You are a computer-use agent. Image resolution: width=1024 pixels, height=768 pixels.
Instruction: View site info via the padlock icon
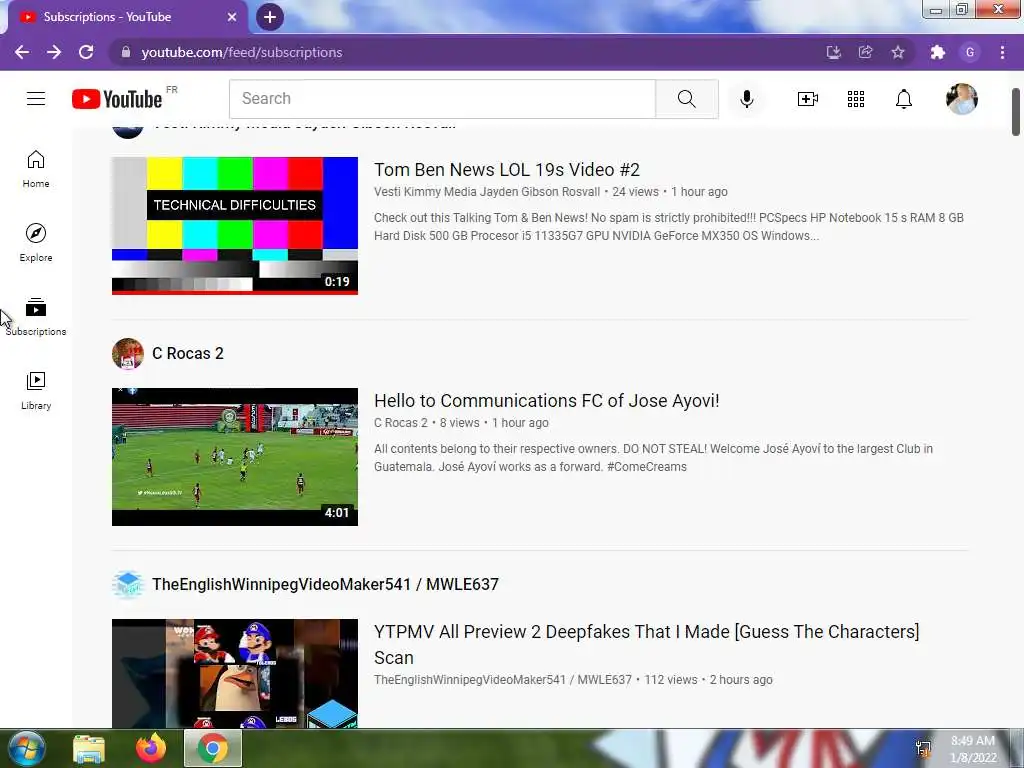pyautogui.click(x=126, y=52)
